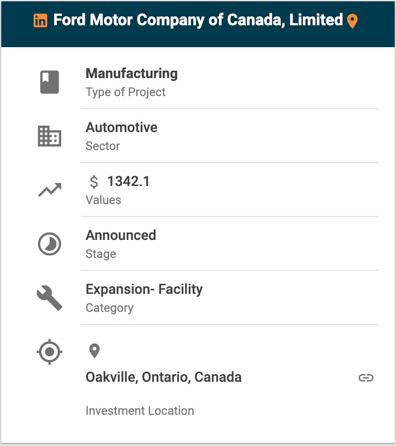Click the Type of Project label
The height and width of the screenshot is (446, 396).
point(125,92)
